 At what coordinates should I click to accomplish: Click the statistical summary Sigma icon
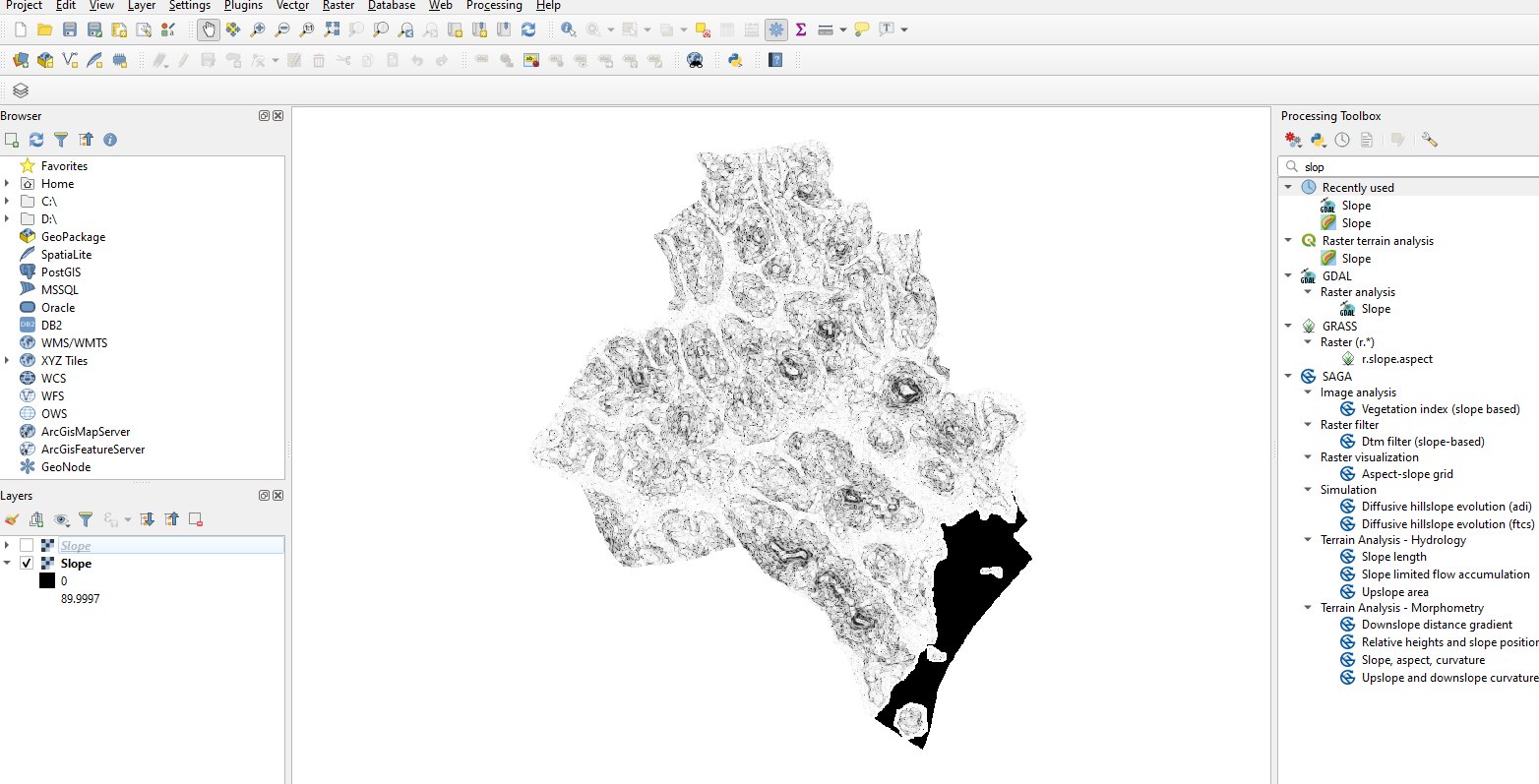tap(800, 30)
